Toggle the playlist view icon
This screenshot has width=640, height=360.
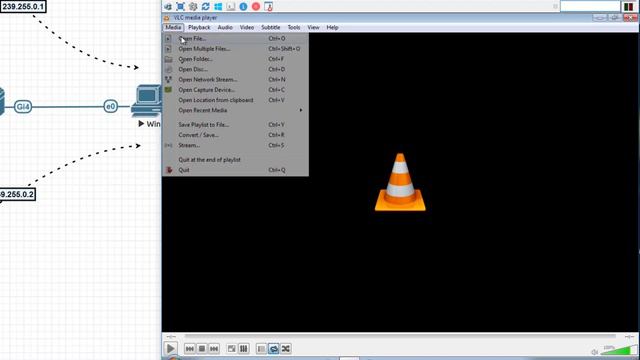click(x=261, y=349)
